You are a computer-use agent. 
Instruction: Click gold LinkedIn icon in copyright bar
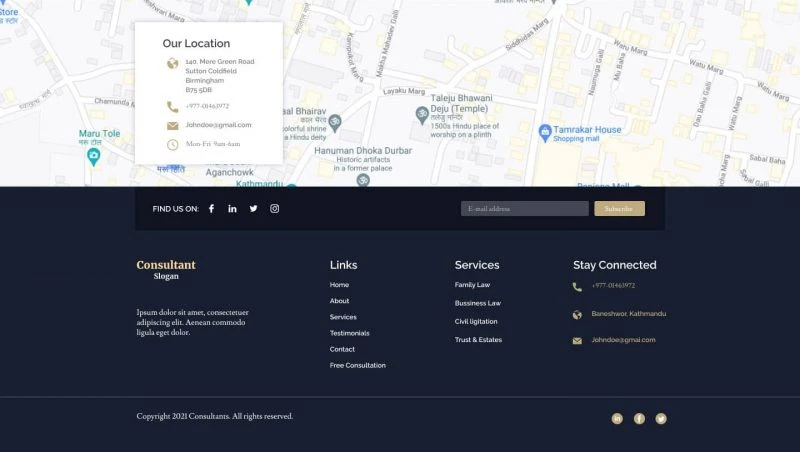pyautogui.click(x=617, y=419)
